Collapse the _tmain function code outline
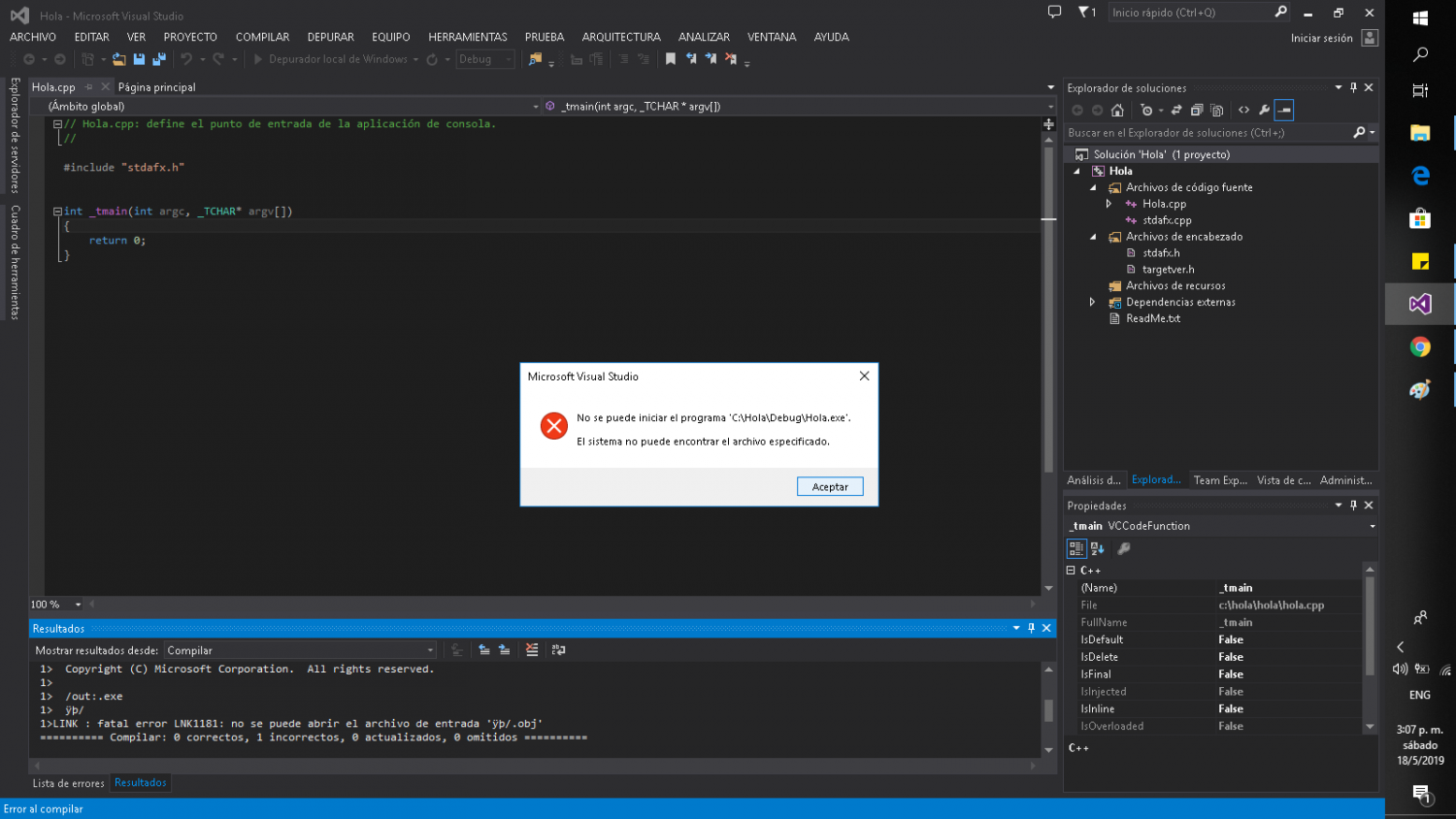 point(57,212)
